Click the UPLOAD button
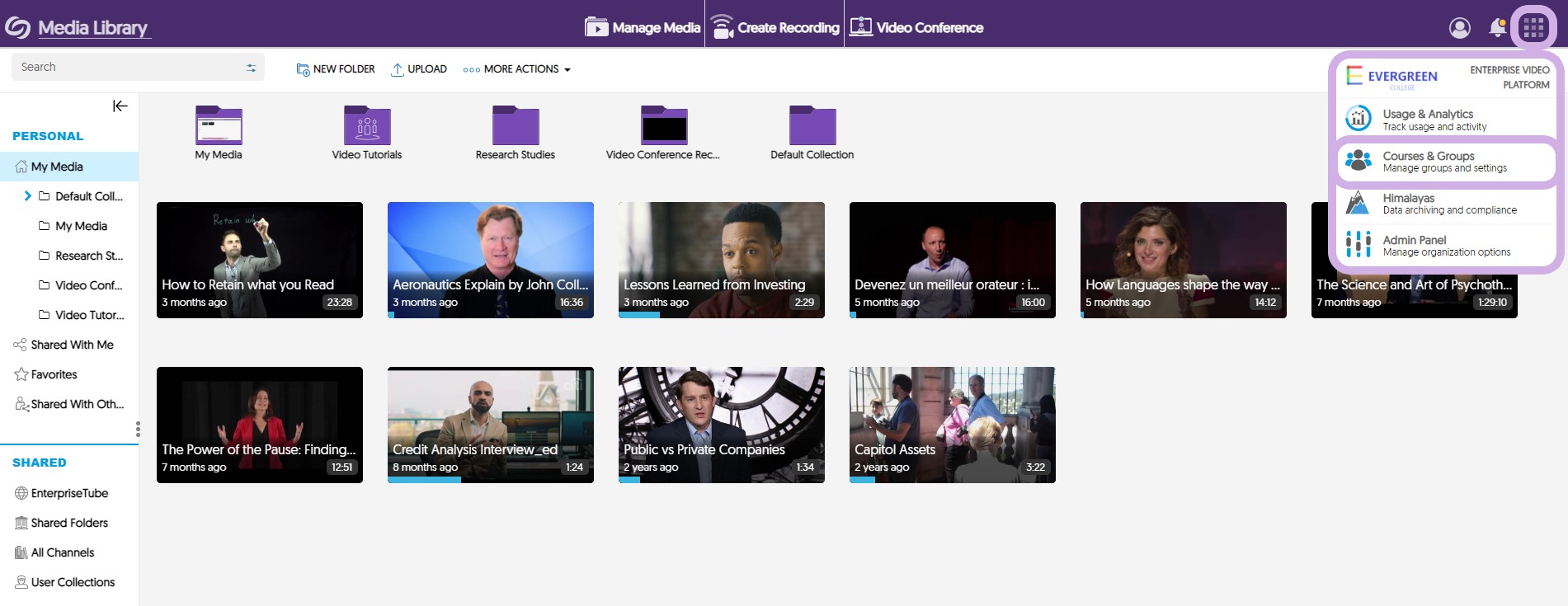The height and width of the screenshot is (606, 1568). (x=419, y=69)
